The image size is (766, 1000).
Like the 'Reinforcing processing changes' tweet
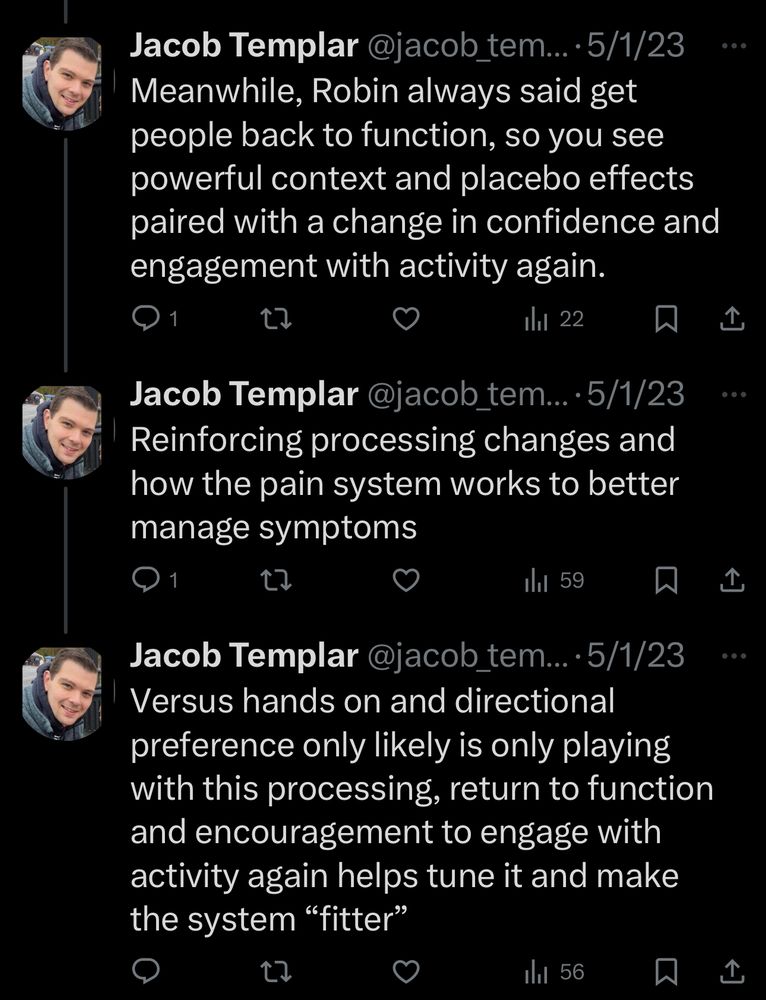pyautogui.click(x=404, y=580)
